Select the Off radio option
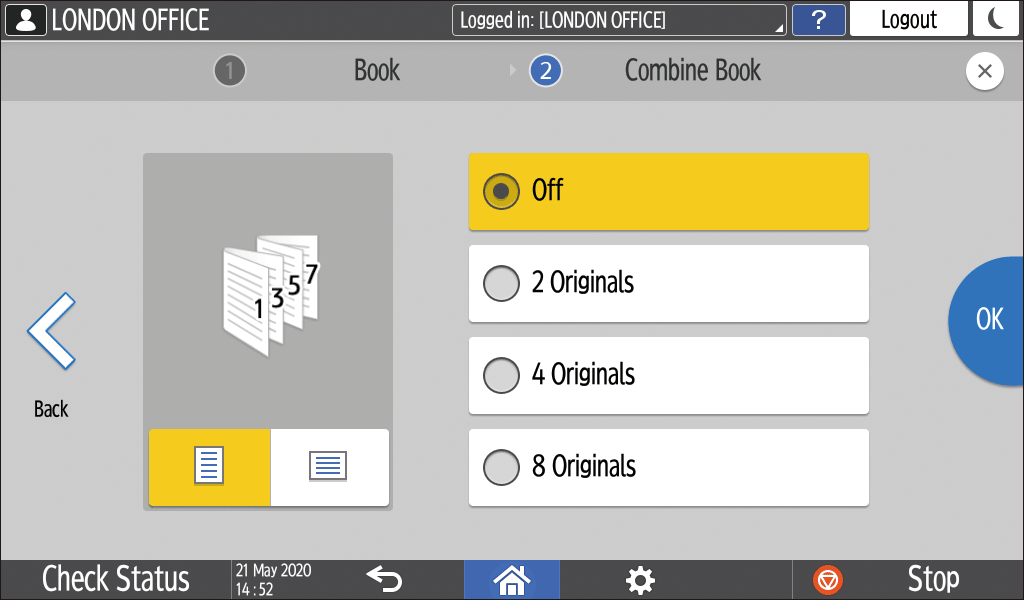1024x600 pixels. click(x=501, y=191)
